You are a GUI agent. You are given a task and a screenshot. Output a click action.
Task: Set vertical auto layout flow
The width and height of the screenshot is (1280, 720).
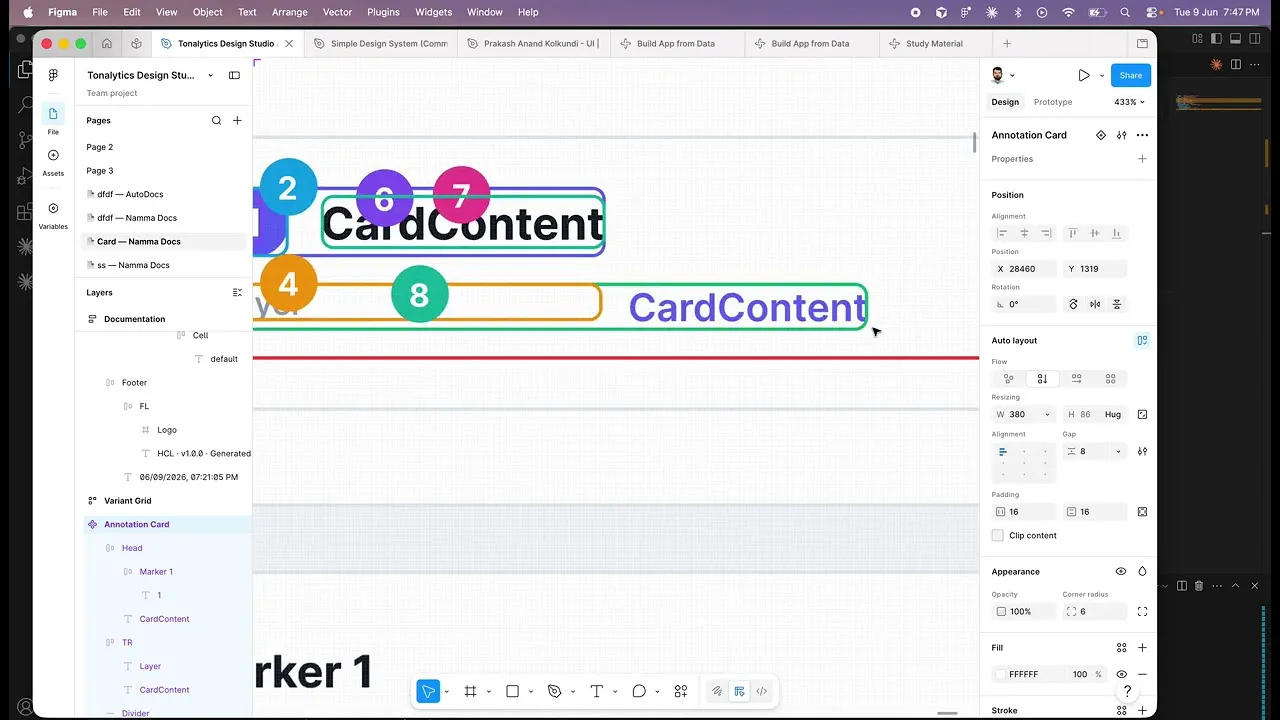click(x=1042, y=379)
